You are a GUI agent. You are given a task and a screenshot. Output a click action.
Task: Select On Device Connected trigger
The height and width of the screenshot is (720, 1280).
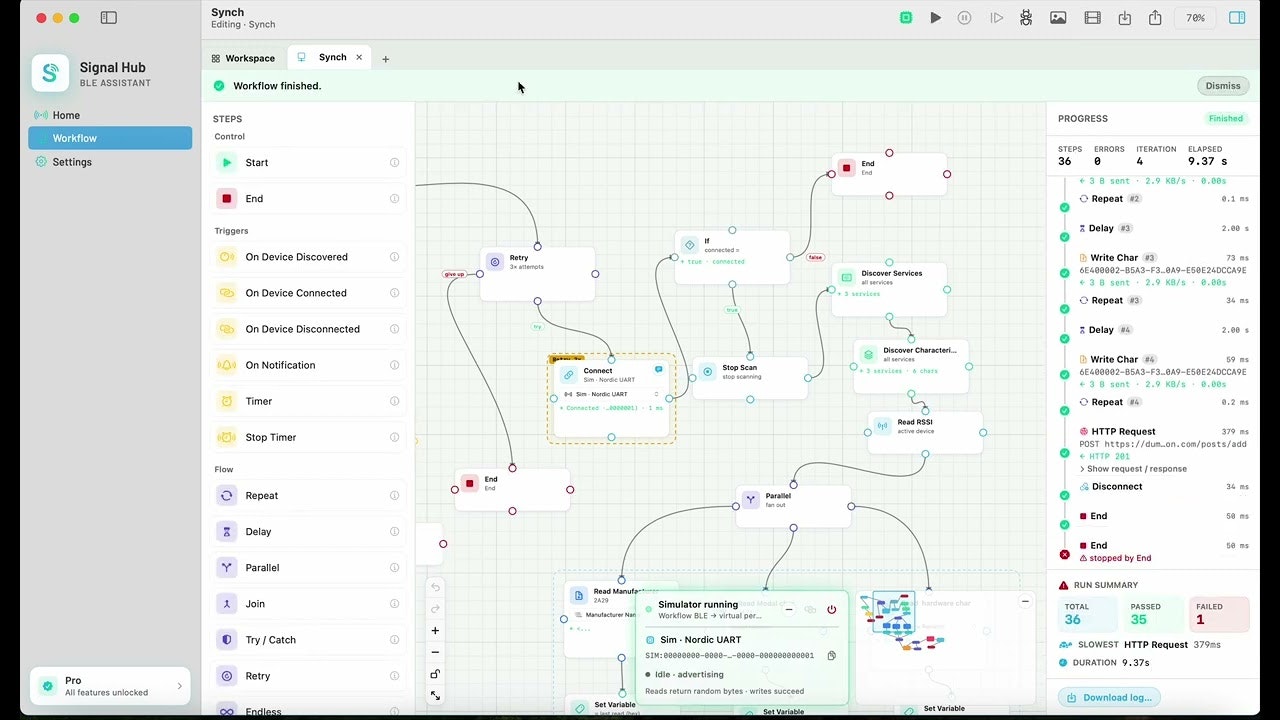tap(310, 293)
